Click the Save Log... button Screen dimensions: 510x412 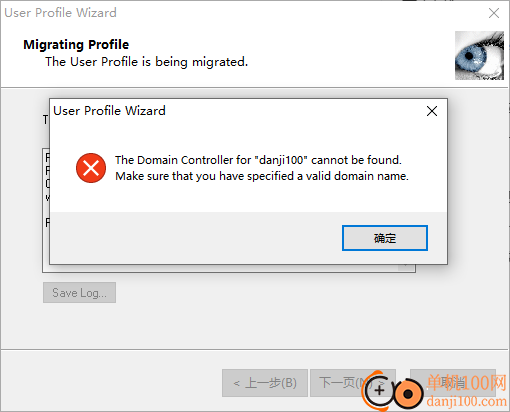(x=79, y=293)
